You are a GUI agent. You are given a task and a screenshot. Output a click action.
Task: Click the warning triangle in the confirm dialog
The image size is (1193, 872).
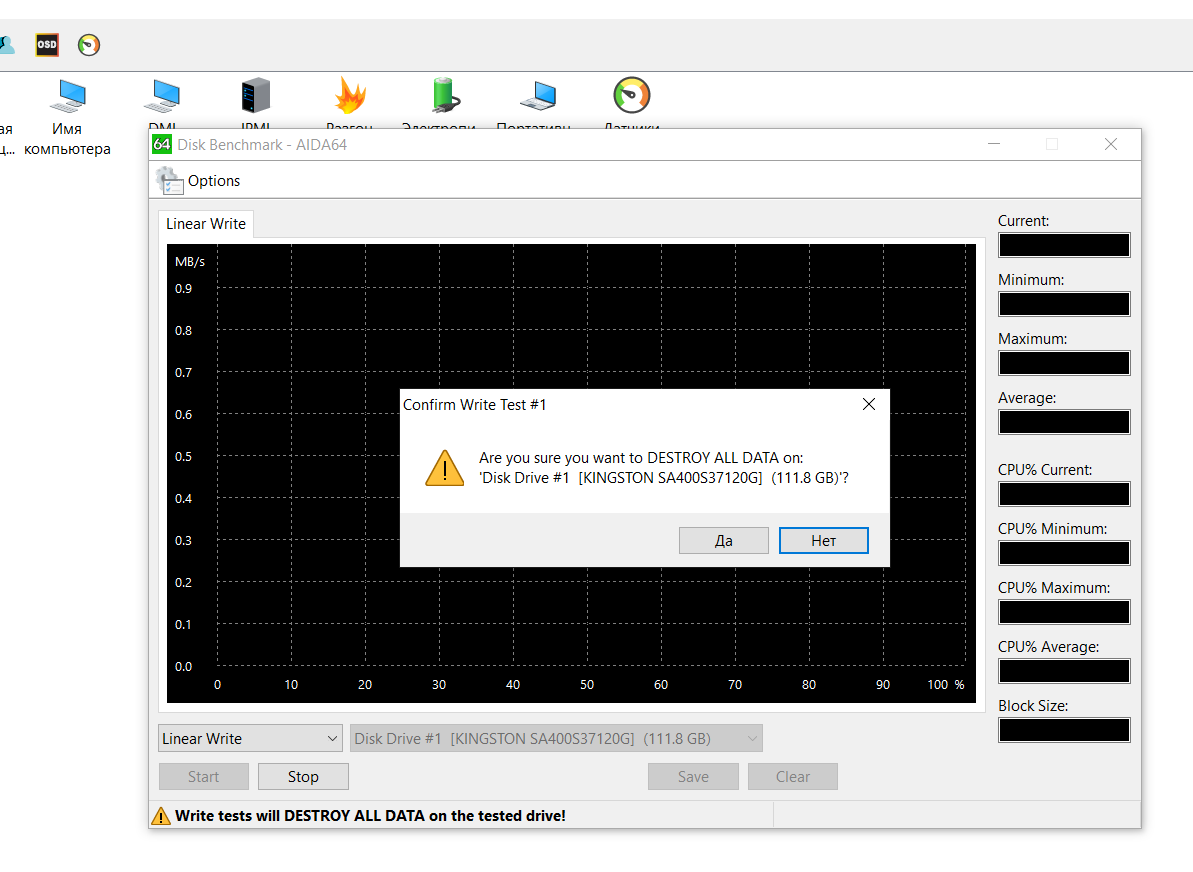coord(444,468)
